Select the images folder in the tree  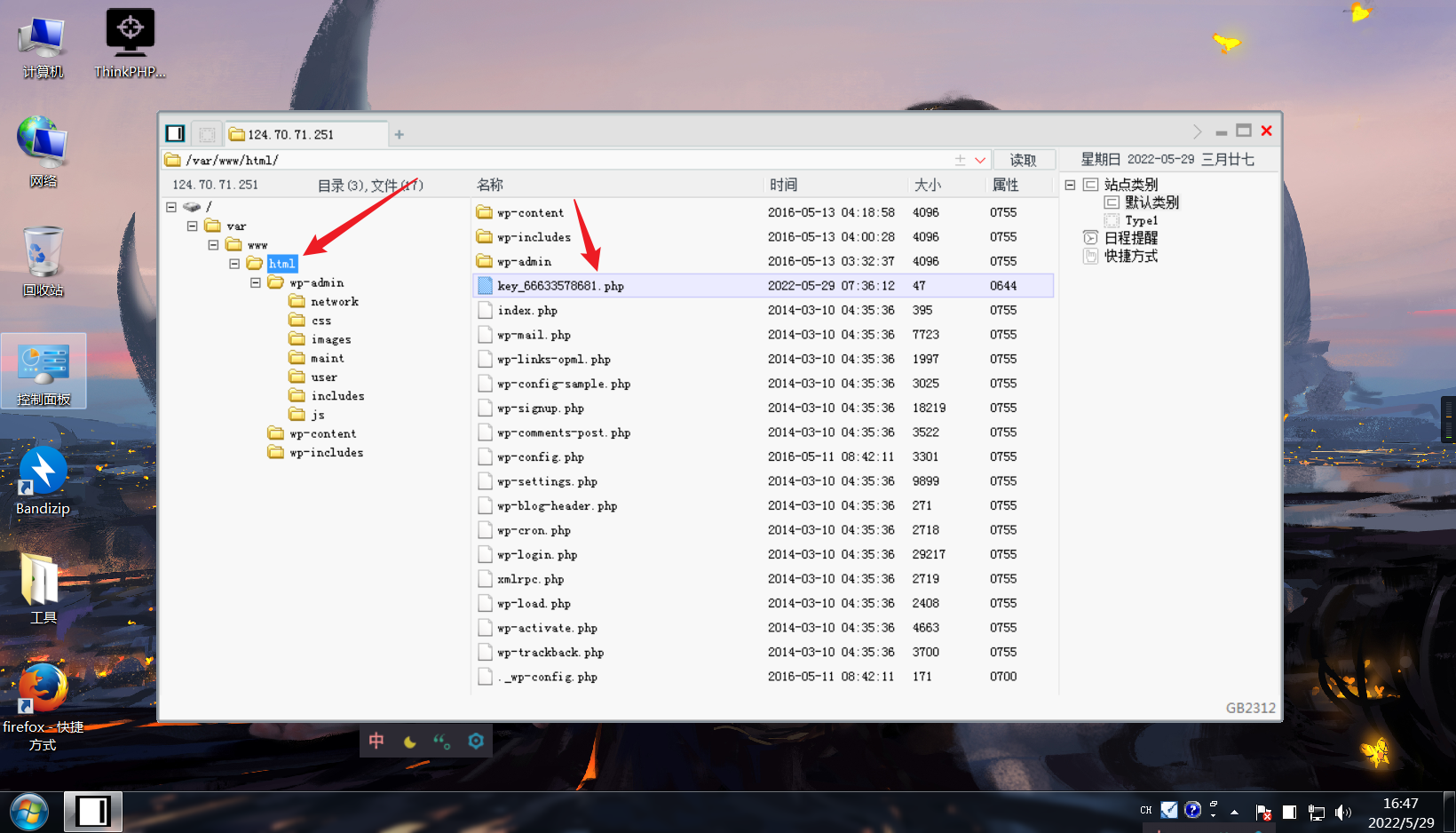[x=320, y=339]
